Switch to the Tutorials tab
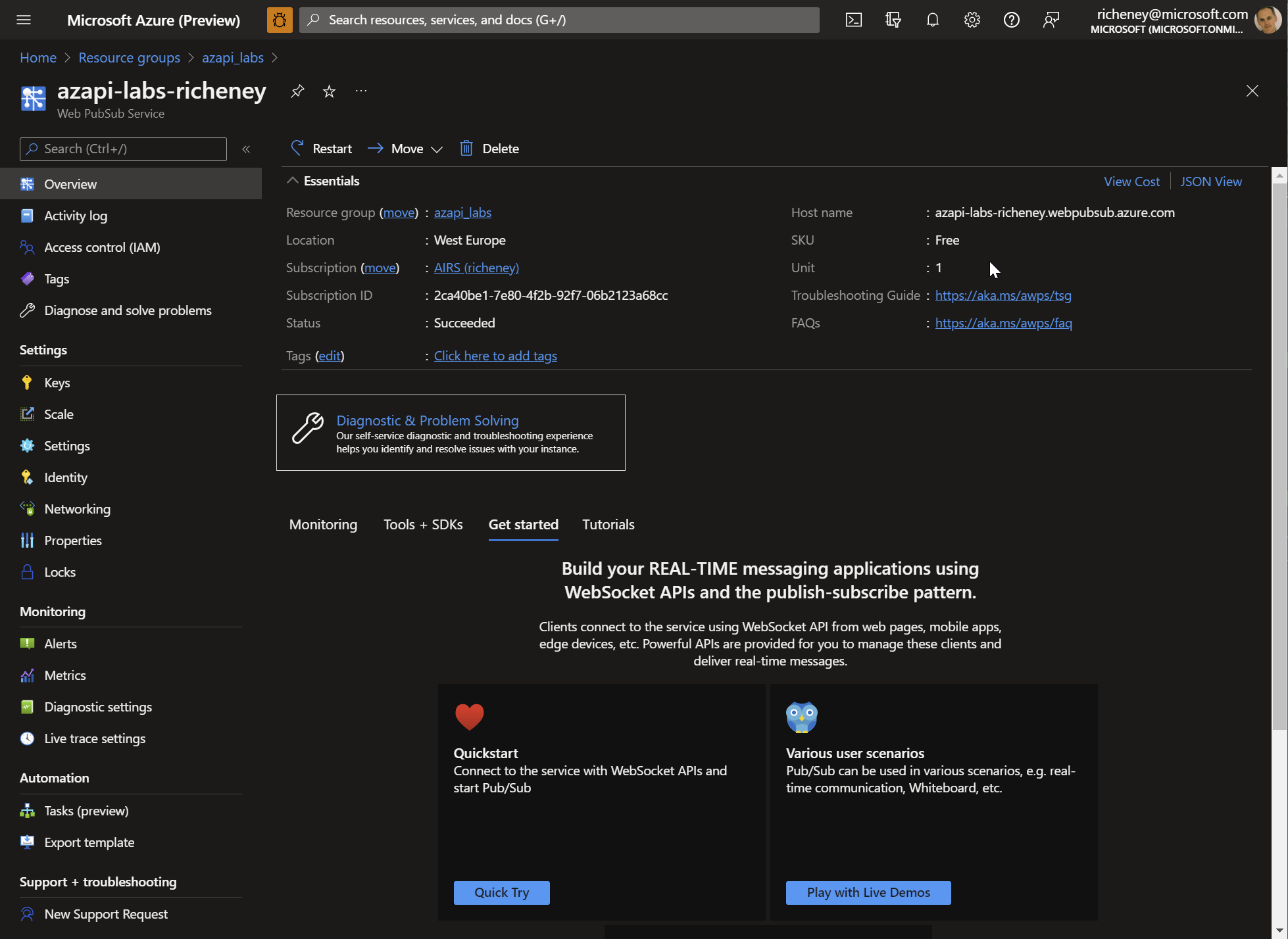1288x939 pixels. (608, 525)
